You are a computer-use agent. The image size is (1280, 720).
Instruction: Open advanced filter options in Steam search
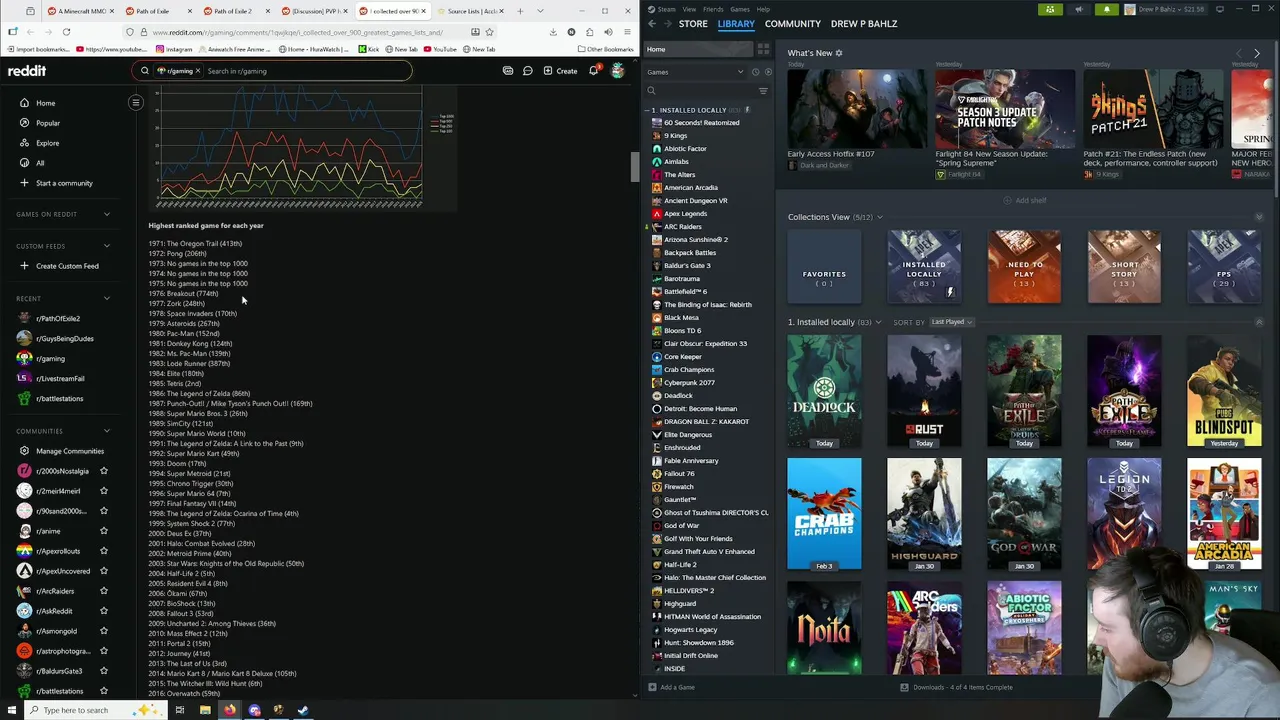click(763, 91)
